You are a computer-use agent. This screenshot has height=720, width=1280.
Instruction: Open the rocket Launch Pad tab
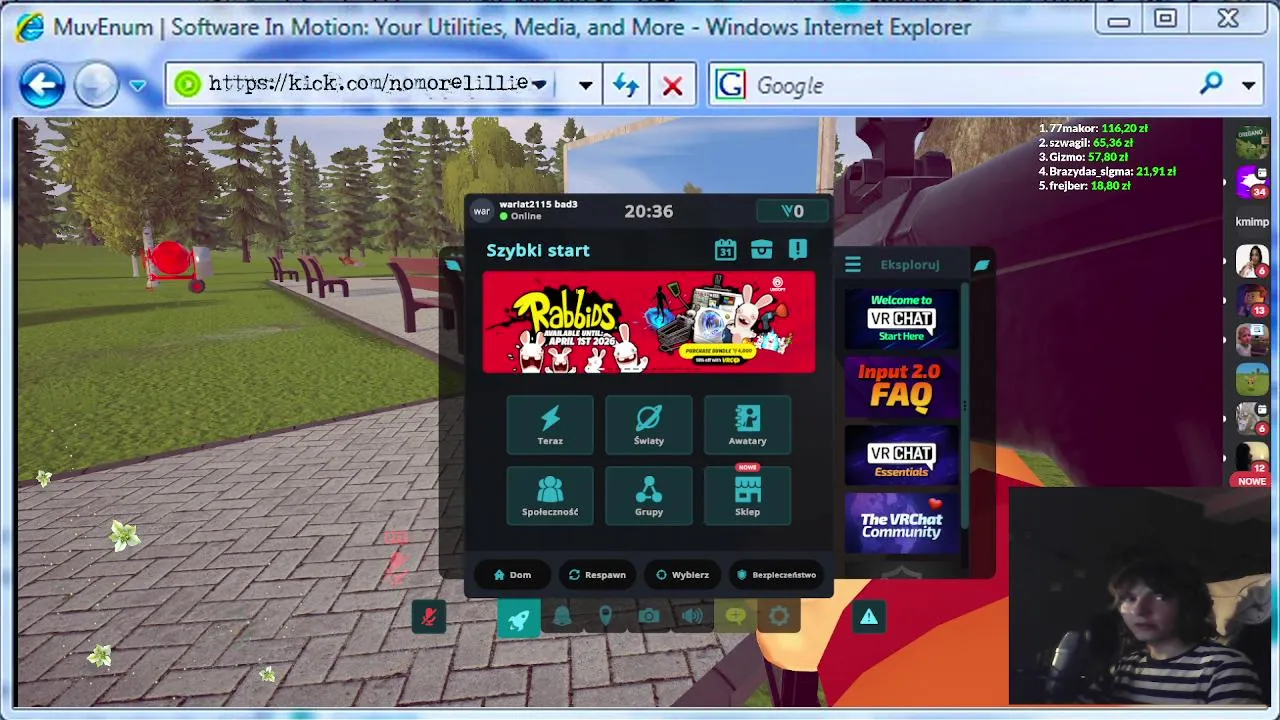point(518,619)
